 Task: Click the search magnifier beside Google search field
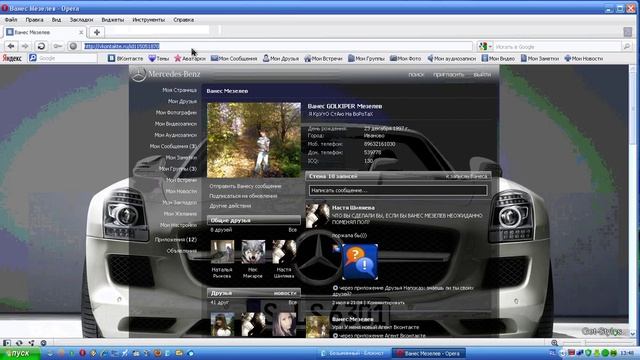(x=627, y=47)
